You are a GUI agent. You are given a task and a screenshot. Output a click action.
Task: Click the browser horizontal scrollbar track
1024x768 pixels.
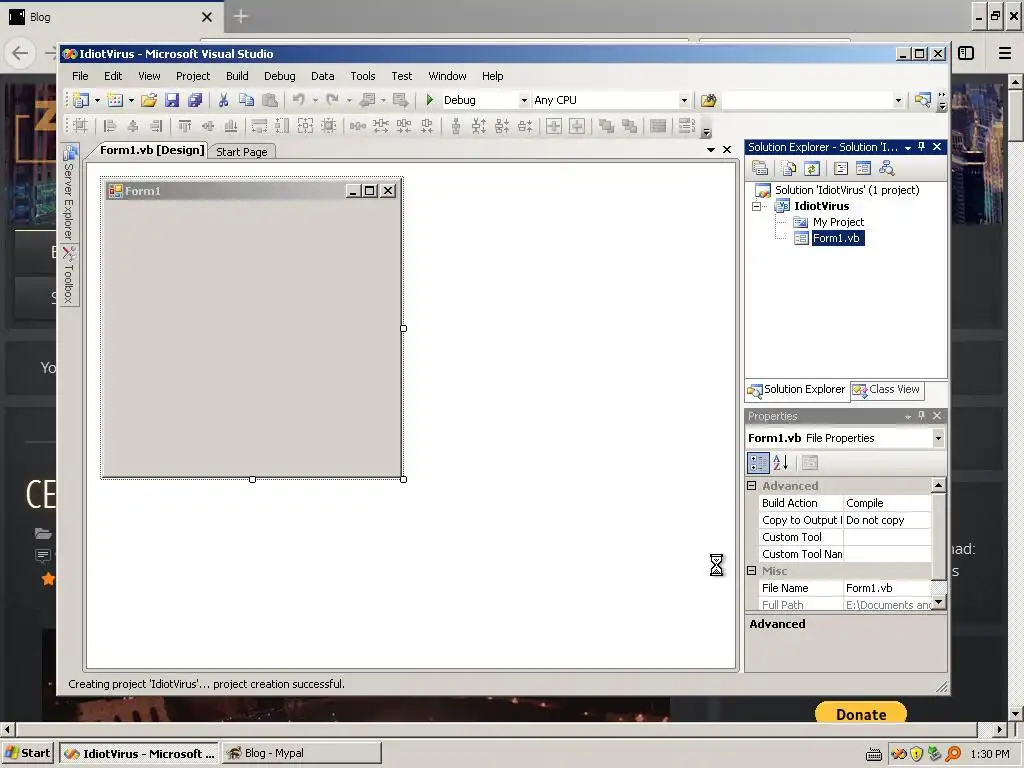pos(496,729)
